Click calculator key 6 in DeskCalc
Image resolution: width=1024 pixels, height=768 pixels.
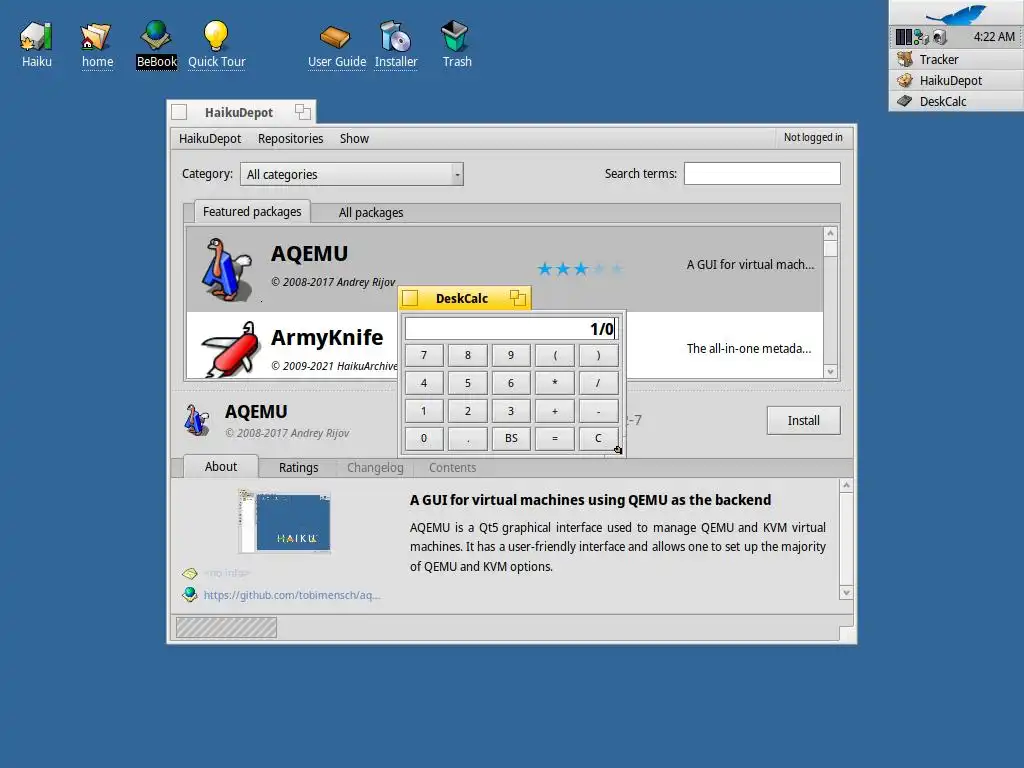coord(511,383)
